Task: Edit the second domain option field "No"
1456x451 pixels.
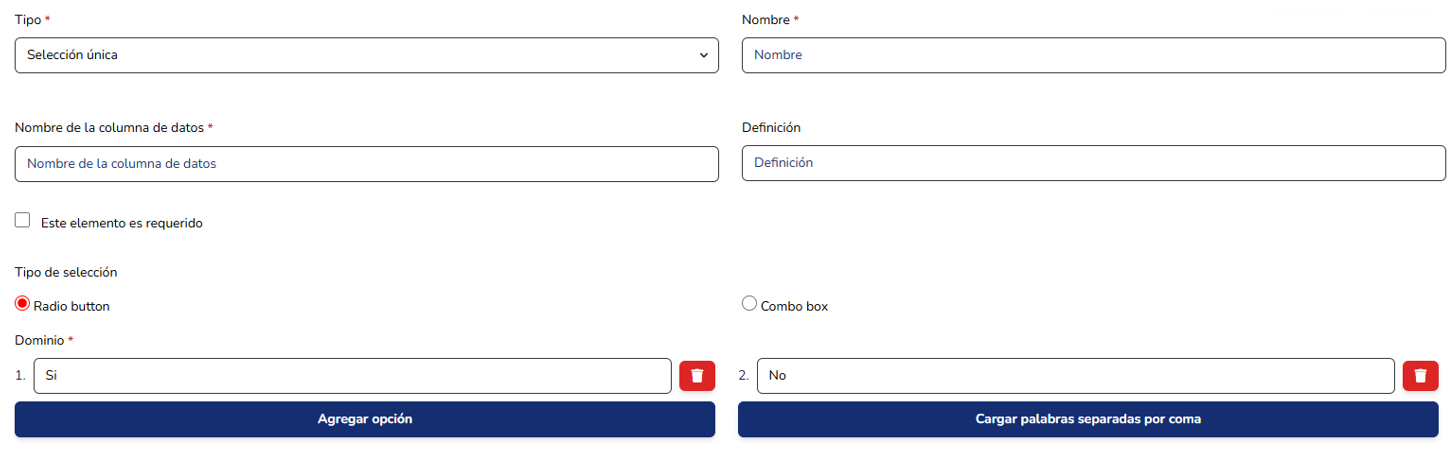Action: tap(1075, 376)
